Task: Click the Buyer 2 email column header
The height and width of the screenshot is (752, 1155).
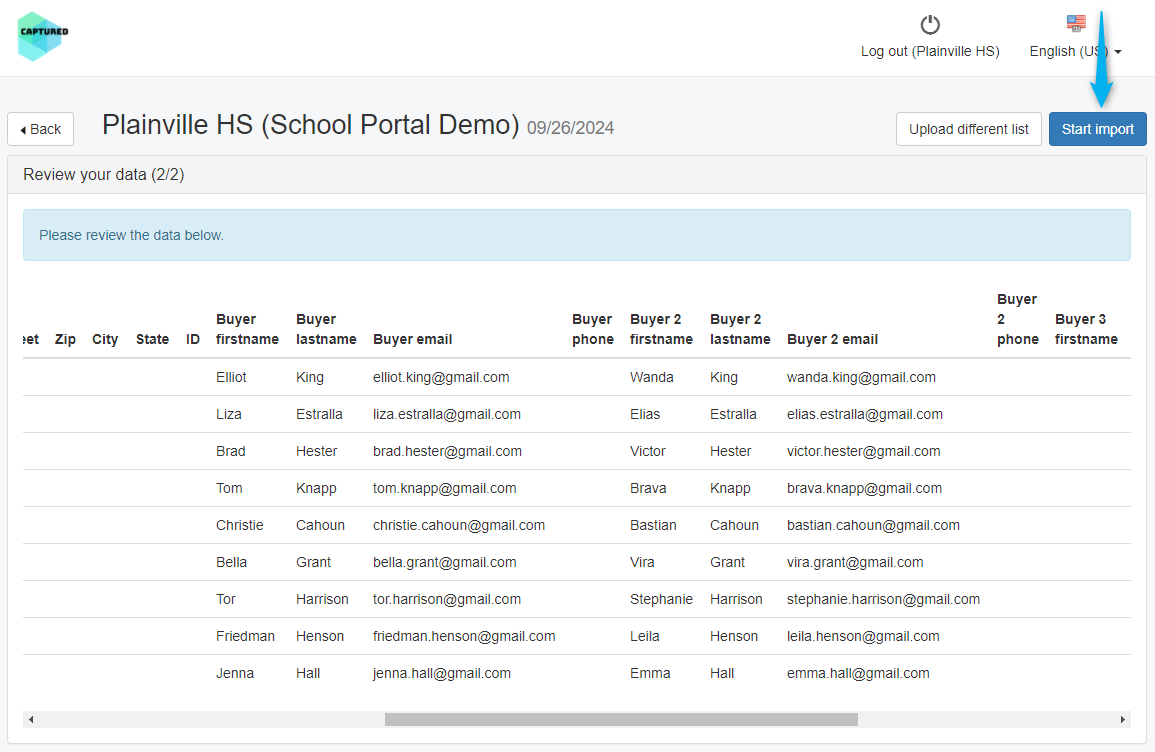Action: 832,339
